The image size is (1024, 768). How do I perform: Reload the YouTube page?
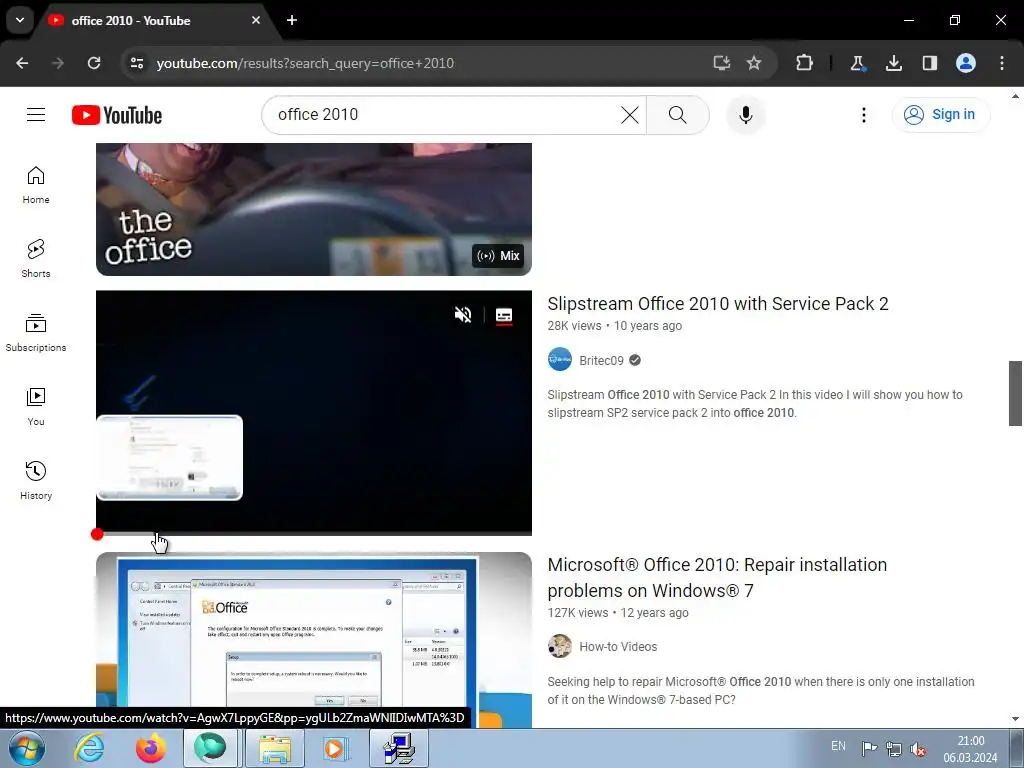click(94, 63)
